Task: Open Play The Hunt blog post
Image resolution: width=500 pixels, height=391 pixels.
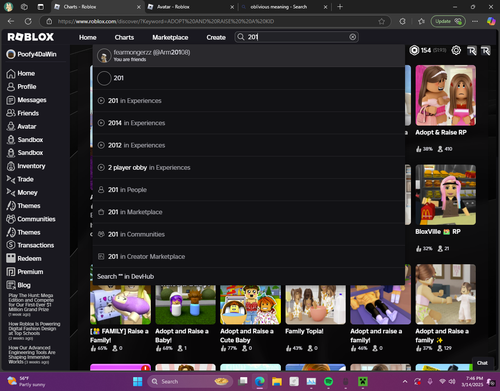Action: tap(31, 305)
